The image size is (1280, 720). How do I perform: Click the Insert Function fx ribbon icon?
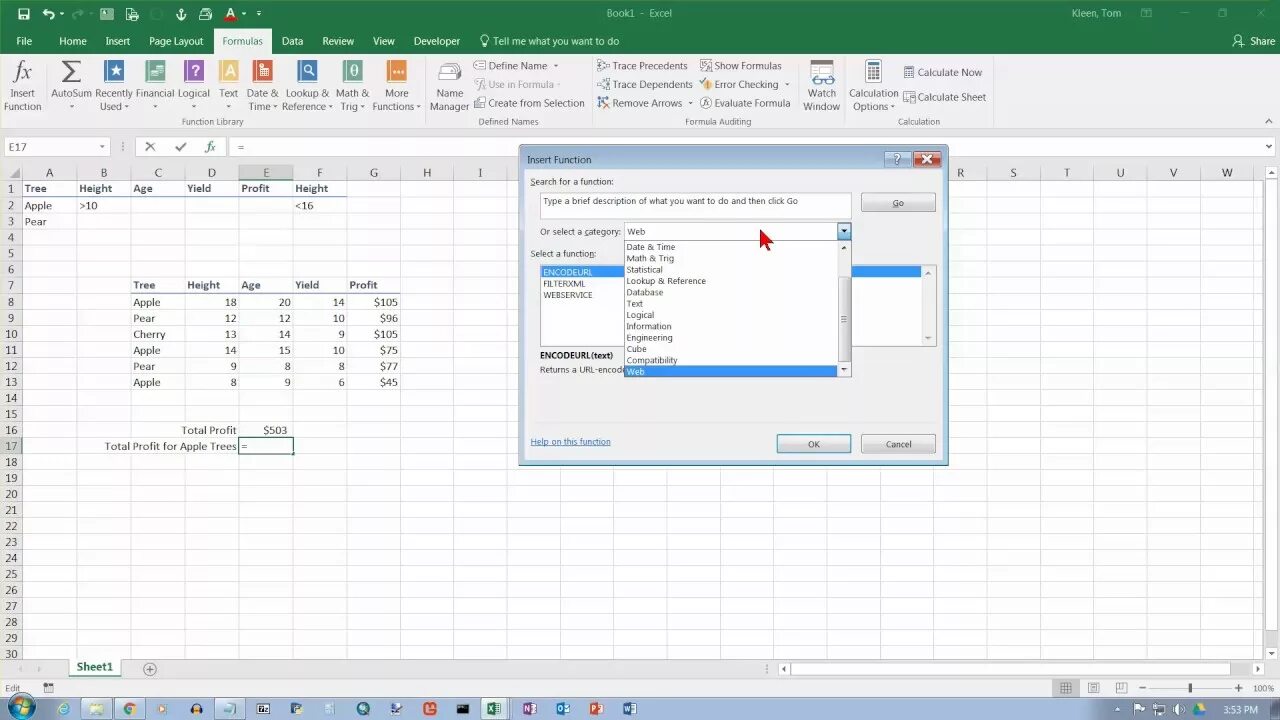(x=22, y=85)
